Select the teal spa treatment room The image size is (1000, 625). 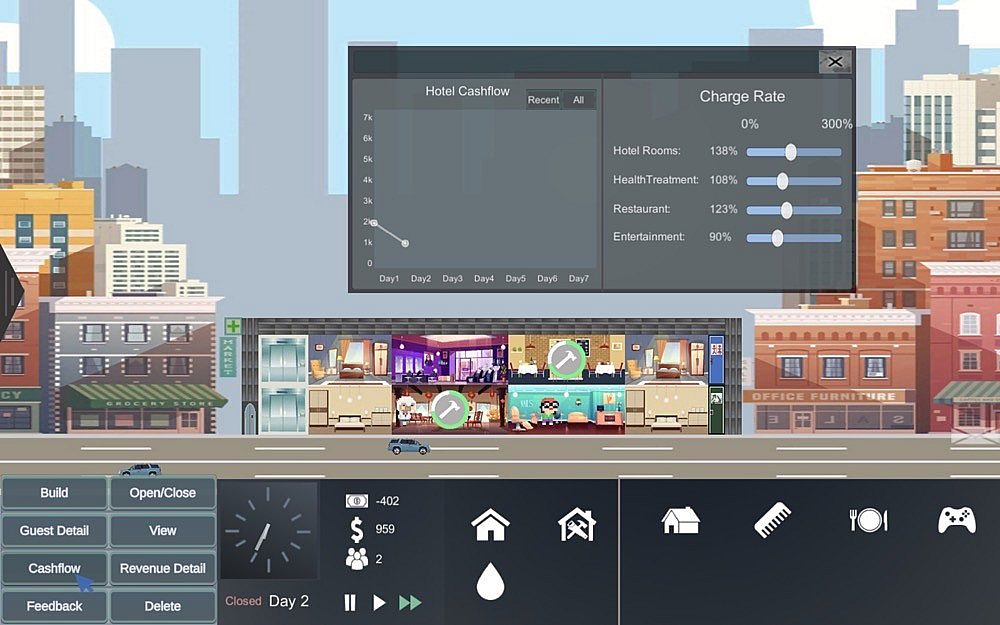pyautogui.click(x=566, y=409)
